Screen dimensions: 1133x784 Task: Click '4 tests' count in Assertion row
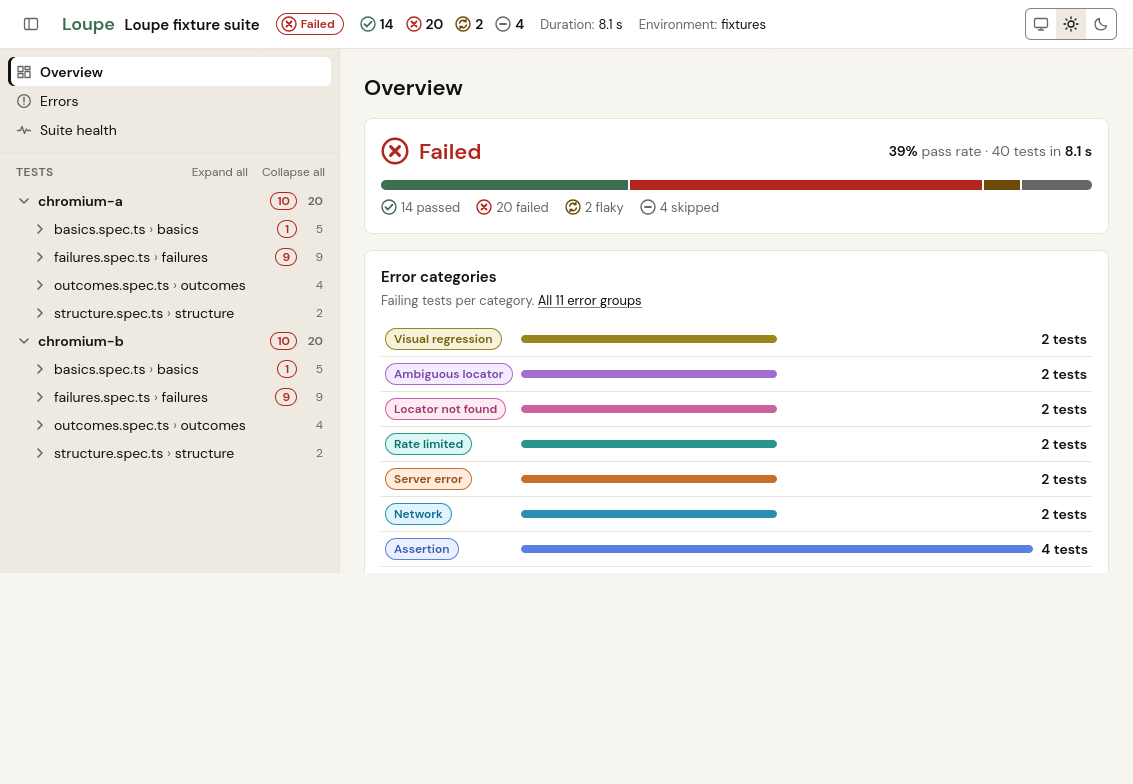click(x=1064, y=549)
